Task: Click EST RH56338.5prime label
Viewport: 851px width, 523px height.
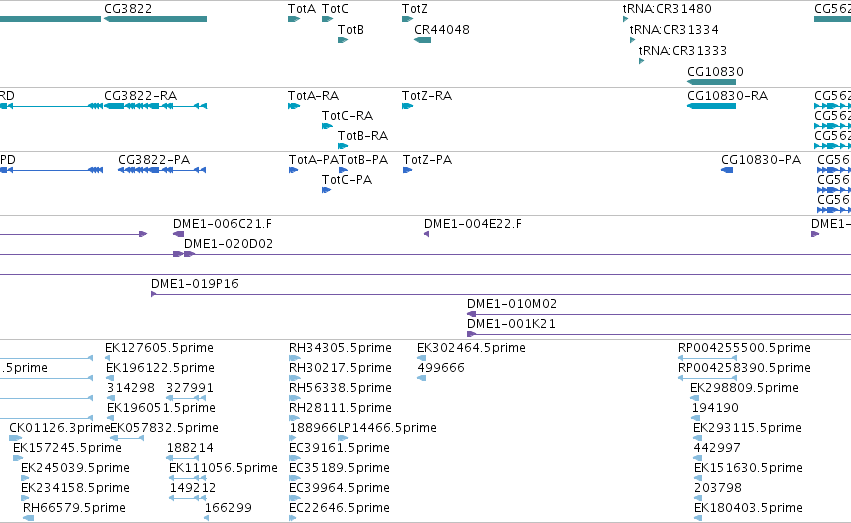Action: (340, 388)
